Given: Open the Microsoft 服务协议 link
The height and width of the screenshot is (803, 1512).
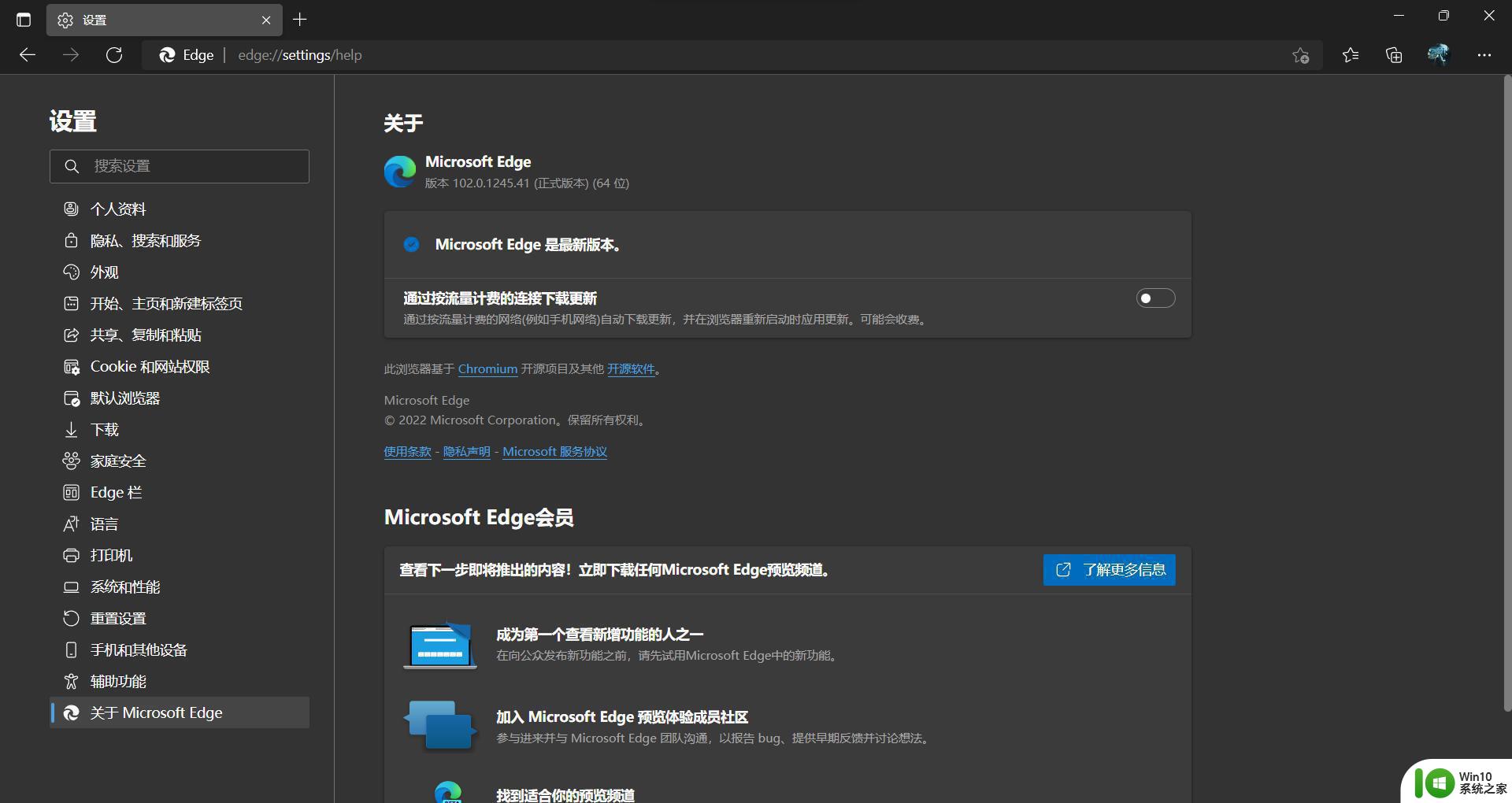Looking at the screenshot, I should (x=555, y=452).
